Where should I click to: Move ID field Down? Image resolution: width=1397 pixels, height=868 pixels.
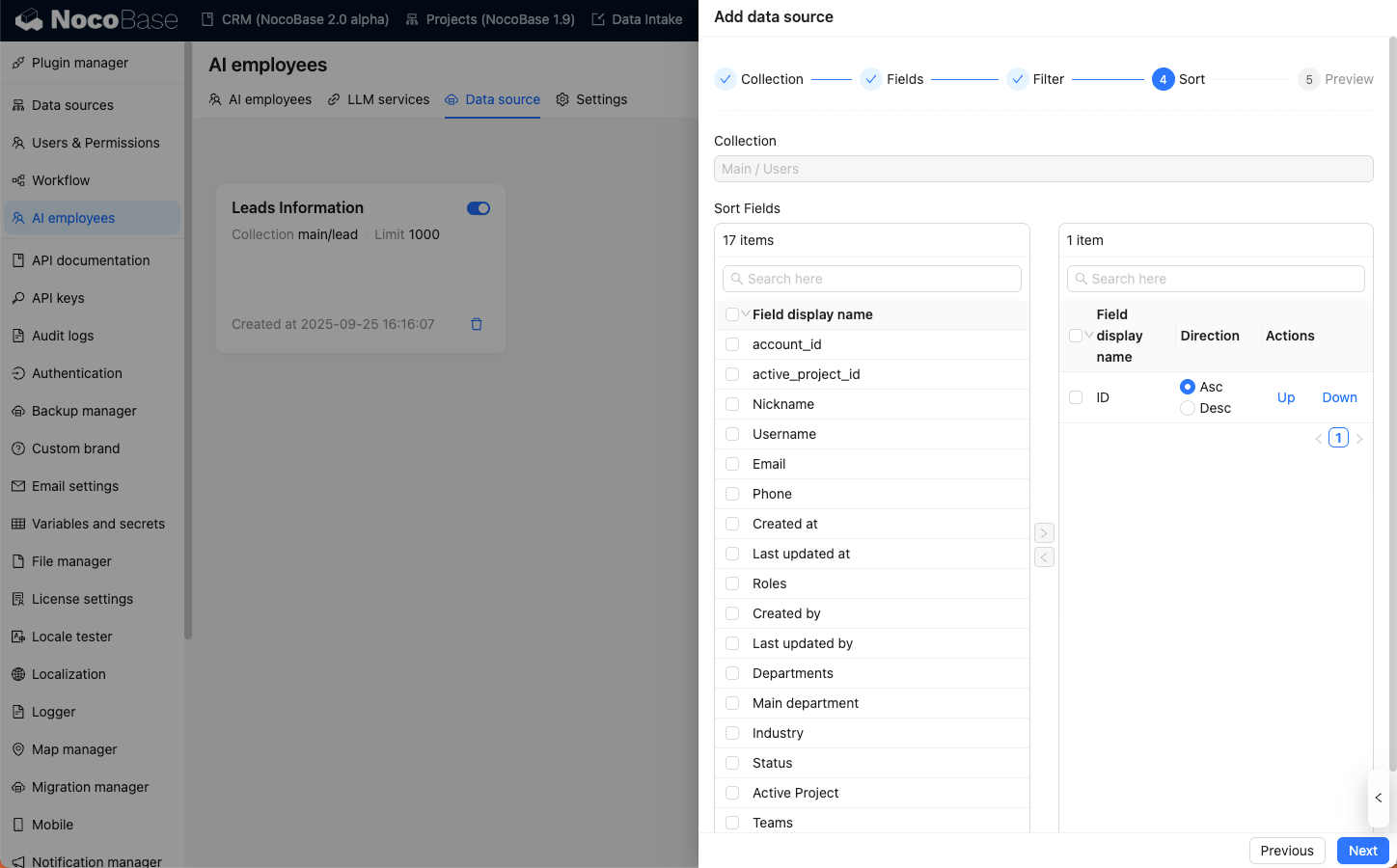click(1339, 397)
